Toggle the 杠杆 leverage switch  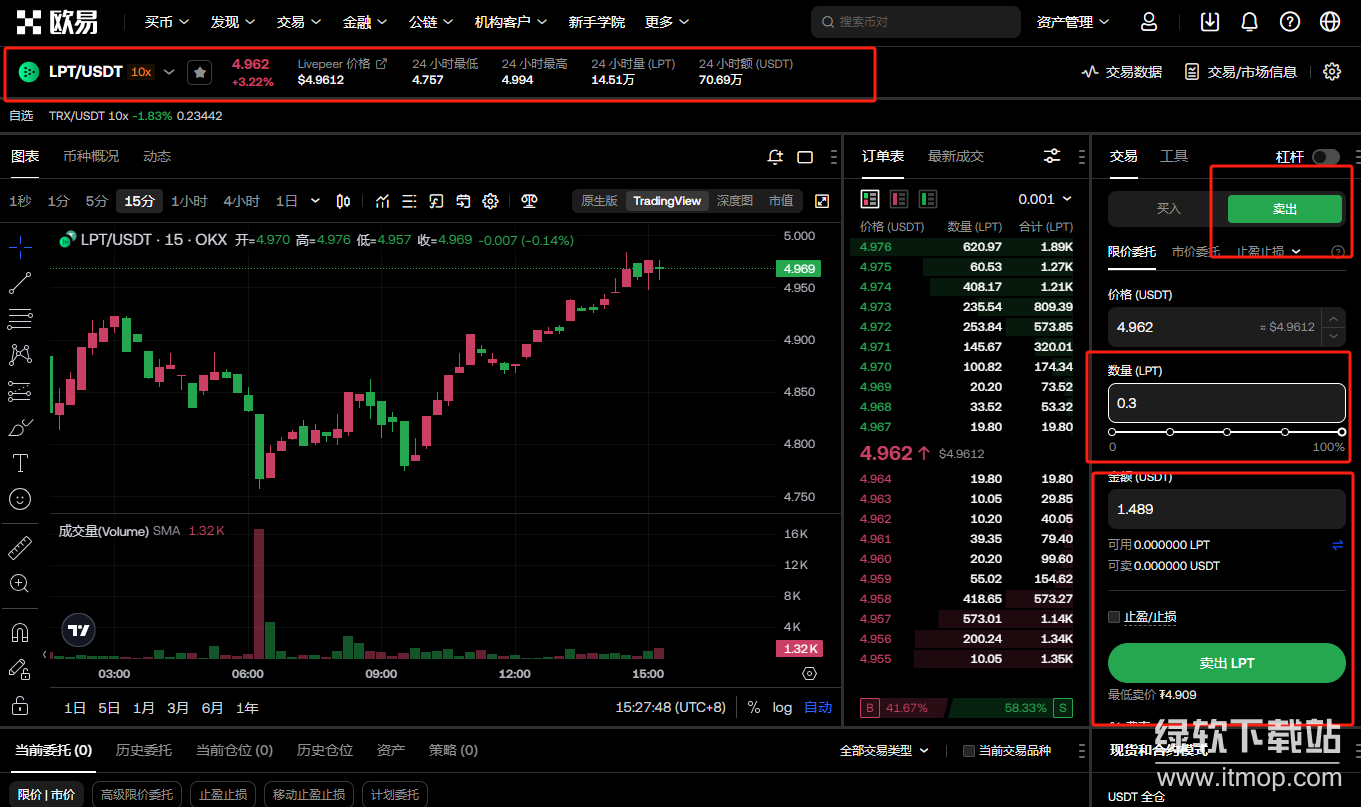(1325, 157)
